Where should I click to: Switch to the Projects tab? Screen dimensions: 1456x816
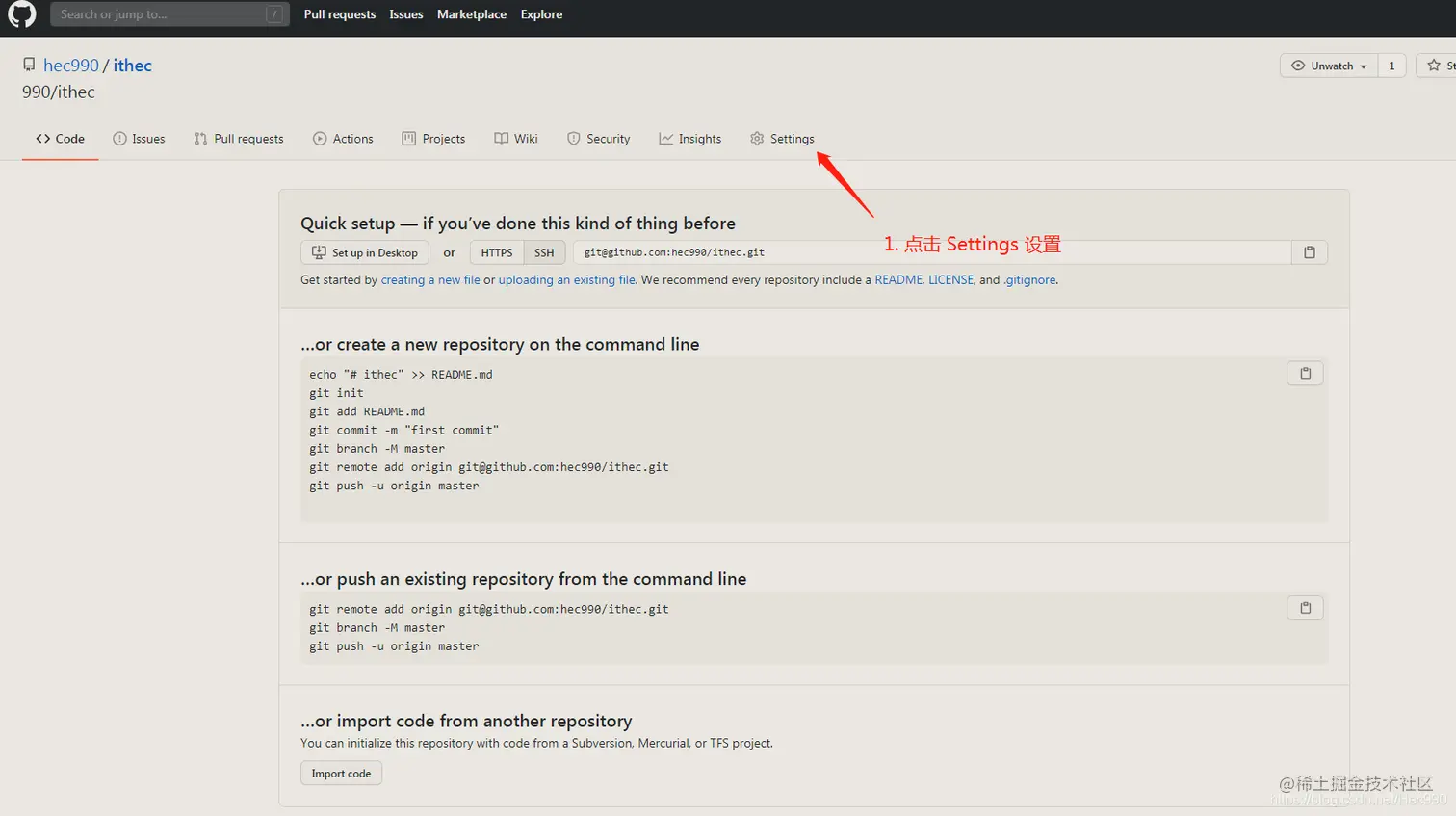[433, 139]
